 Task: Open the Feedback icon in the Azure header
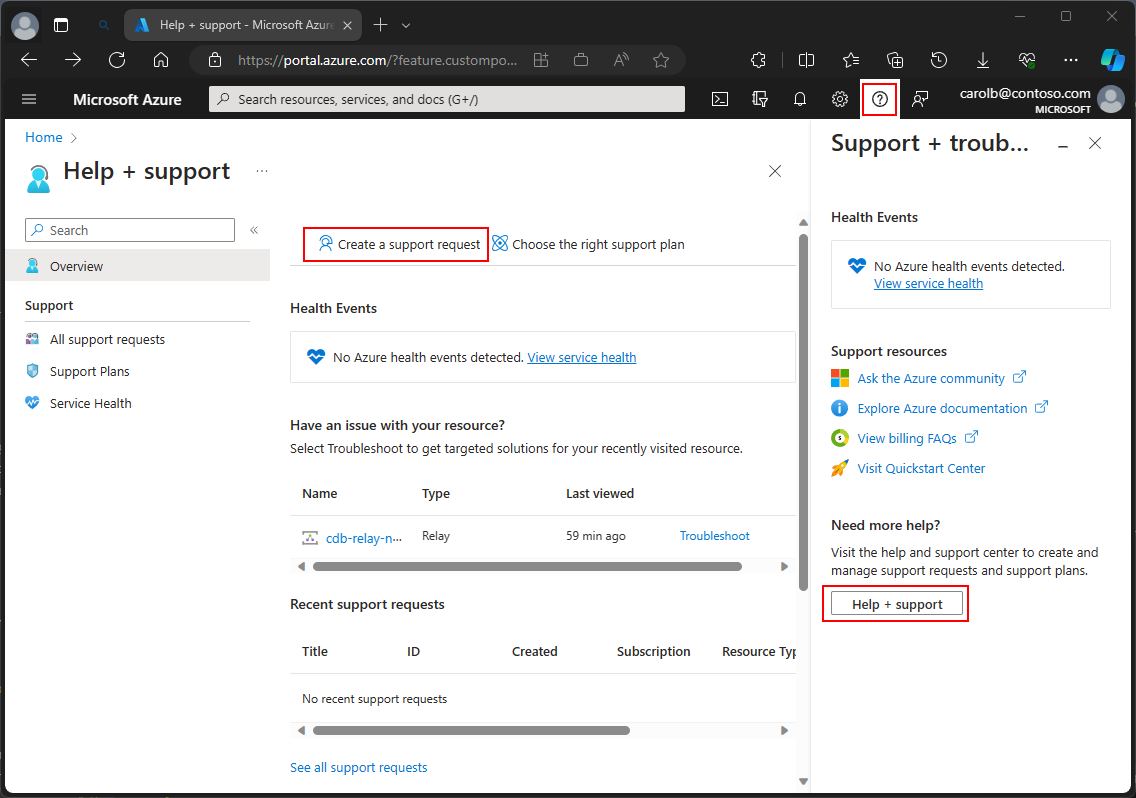pyautogui.click(x=920, y=99)
